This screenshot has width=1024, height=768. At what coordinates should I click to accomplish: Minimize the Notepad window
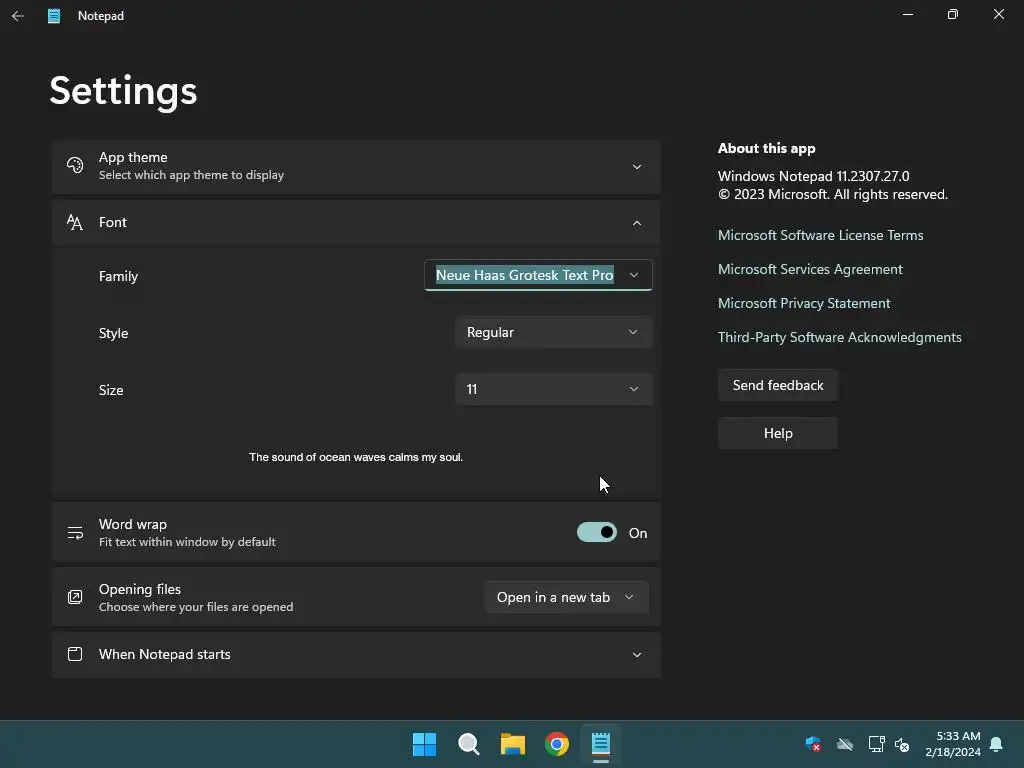[x=908, y=14]
